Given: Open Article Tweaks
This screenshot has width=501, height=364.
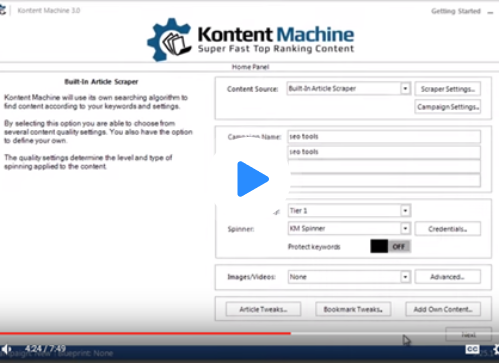Looking at the screenshot, I should (263, 309).
